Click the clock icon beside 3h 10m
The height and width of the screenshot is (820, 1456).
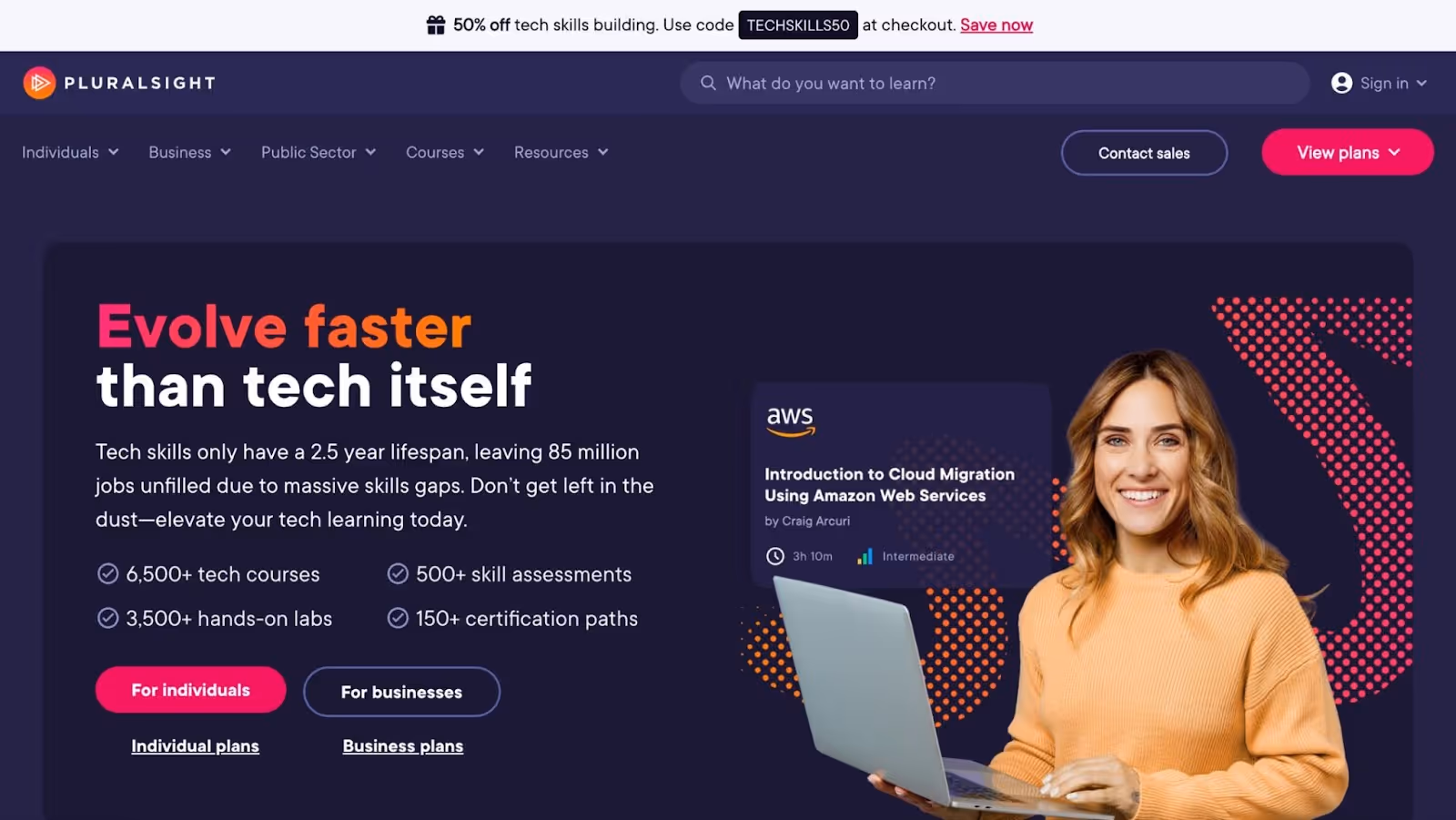pyautogui.click(x=775, y=556)
